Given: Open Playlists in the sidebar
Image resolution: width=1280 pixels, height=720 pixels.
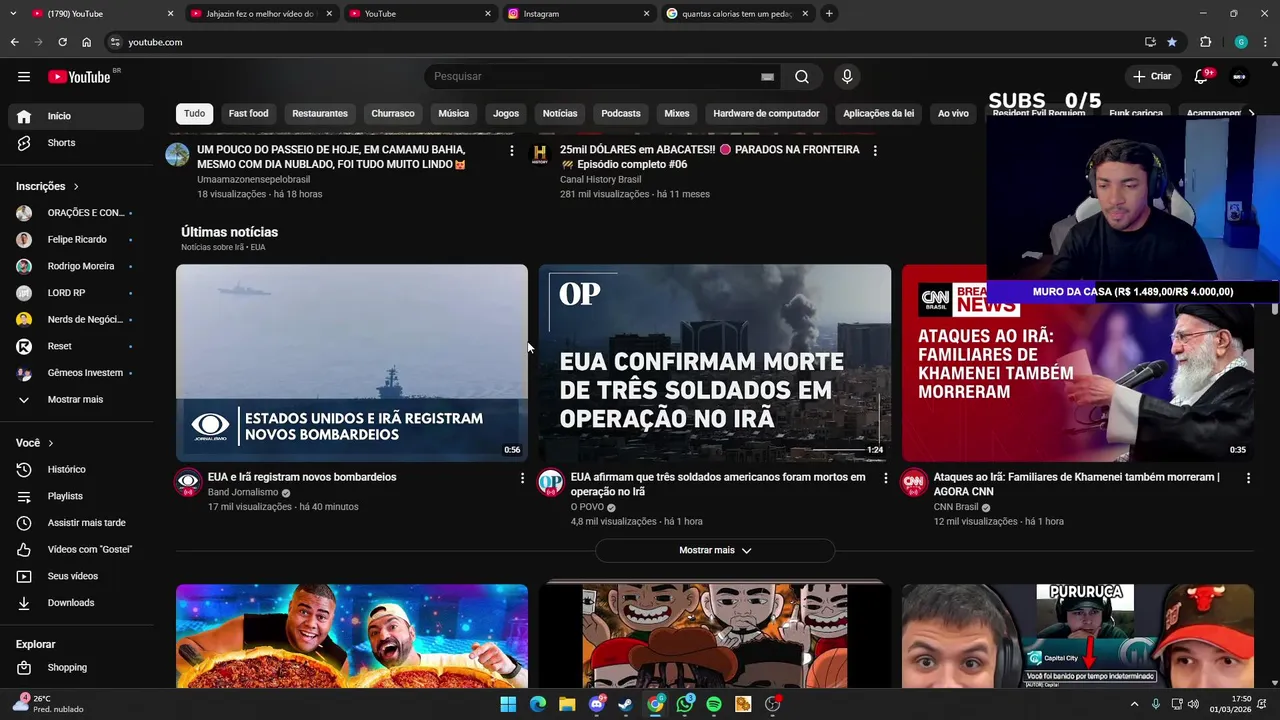Looking at the screenshot, I should click(76, 496).
